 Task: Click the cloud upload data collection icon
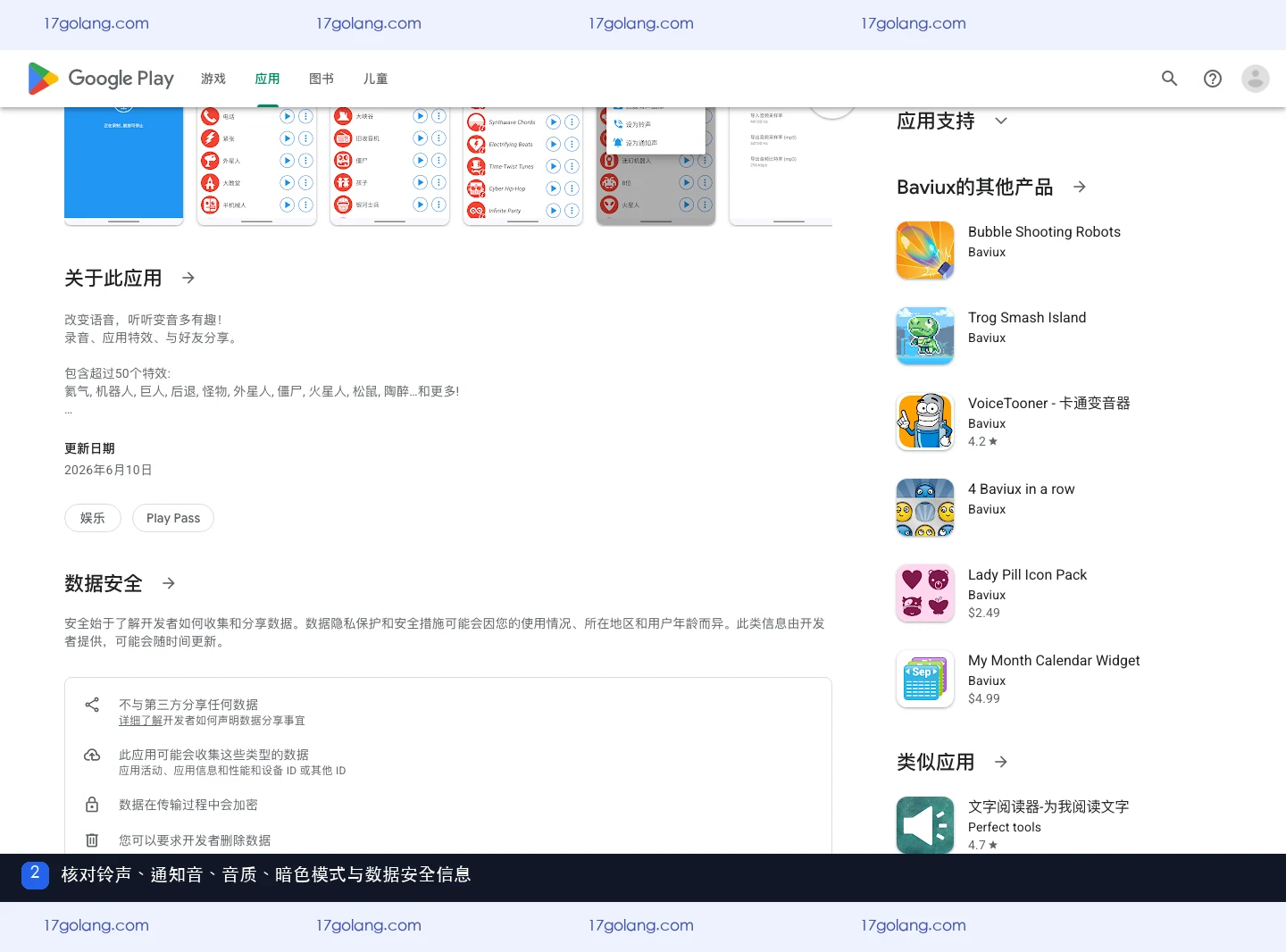click(92, 755)
